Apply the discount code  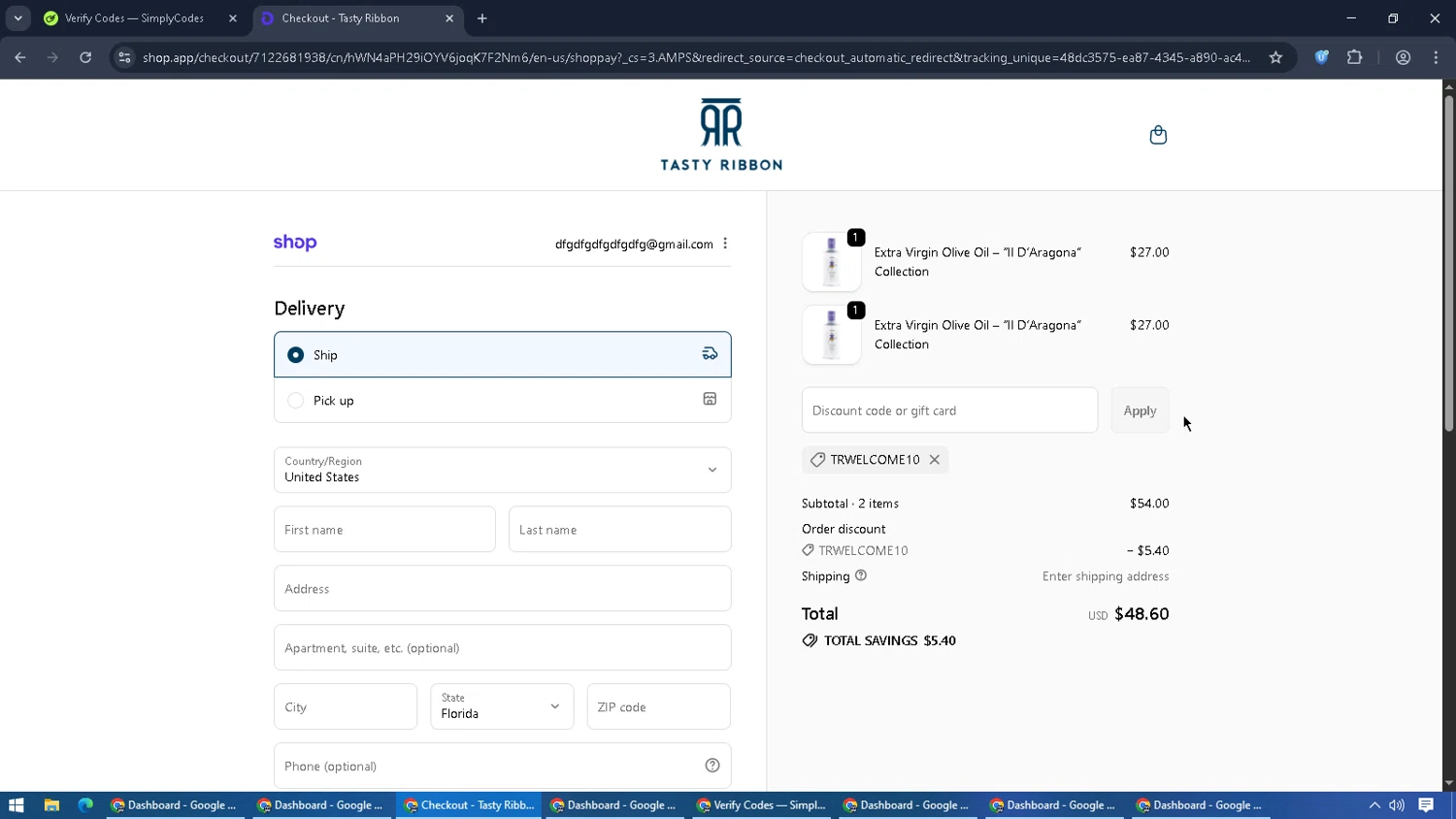pos(1140,410)
